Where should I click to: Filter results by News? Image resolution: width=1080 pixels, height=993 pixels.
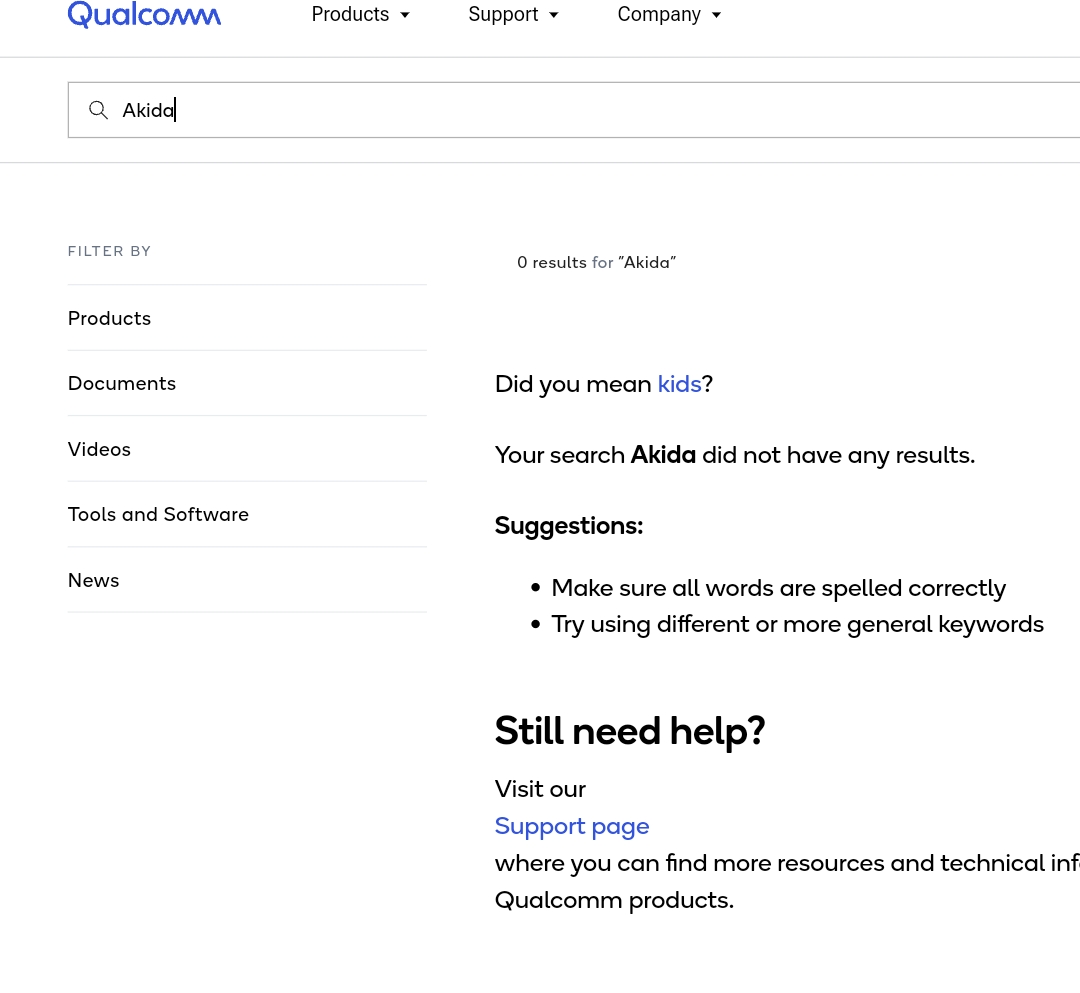point(247,580)
